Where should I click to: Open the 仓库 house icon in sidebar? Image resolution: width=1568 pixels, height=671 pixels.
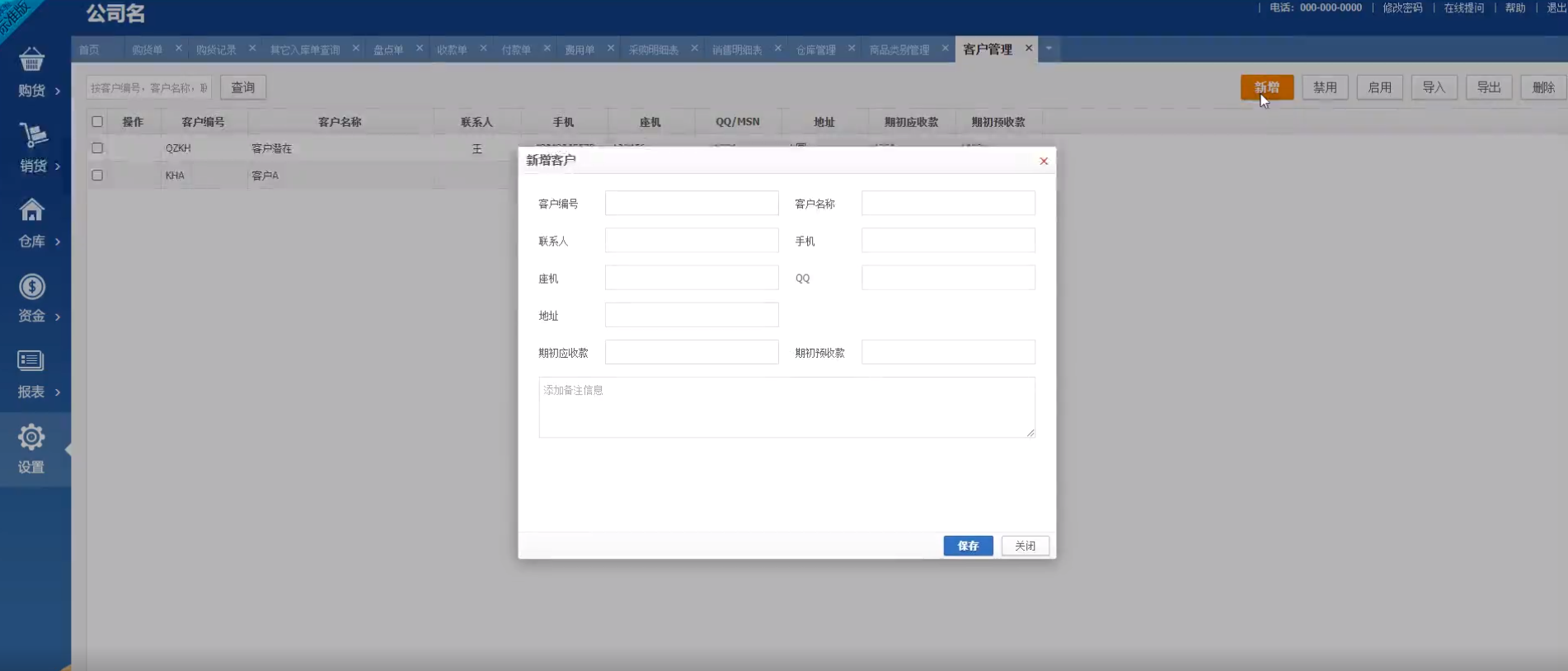pyautogui.click(x=31, y=210)
